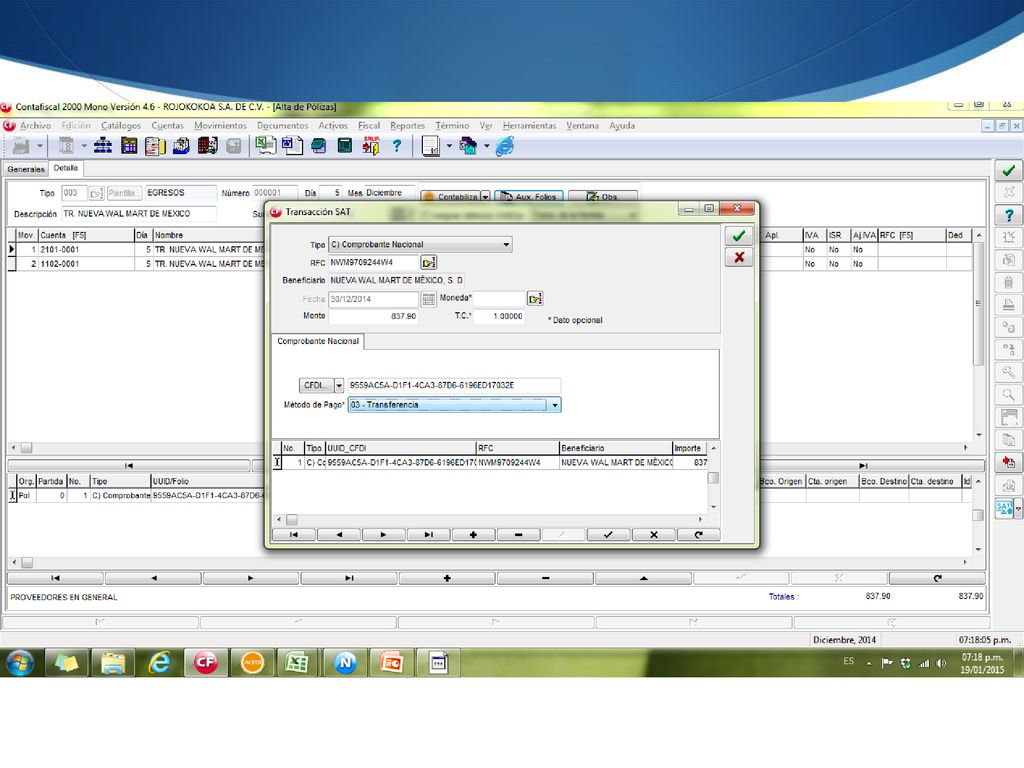The image size is (1024, 768).
Task: Click the red arrow icon in right sidebar
Action: coord(1008,462)
